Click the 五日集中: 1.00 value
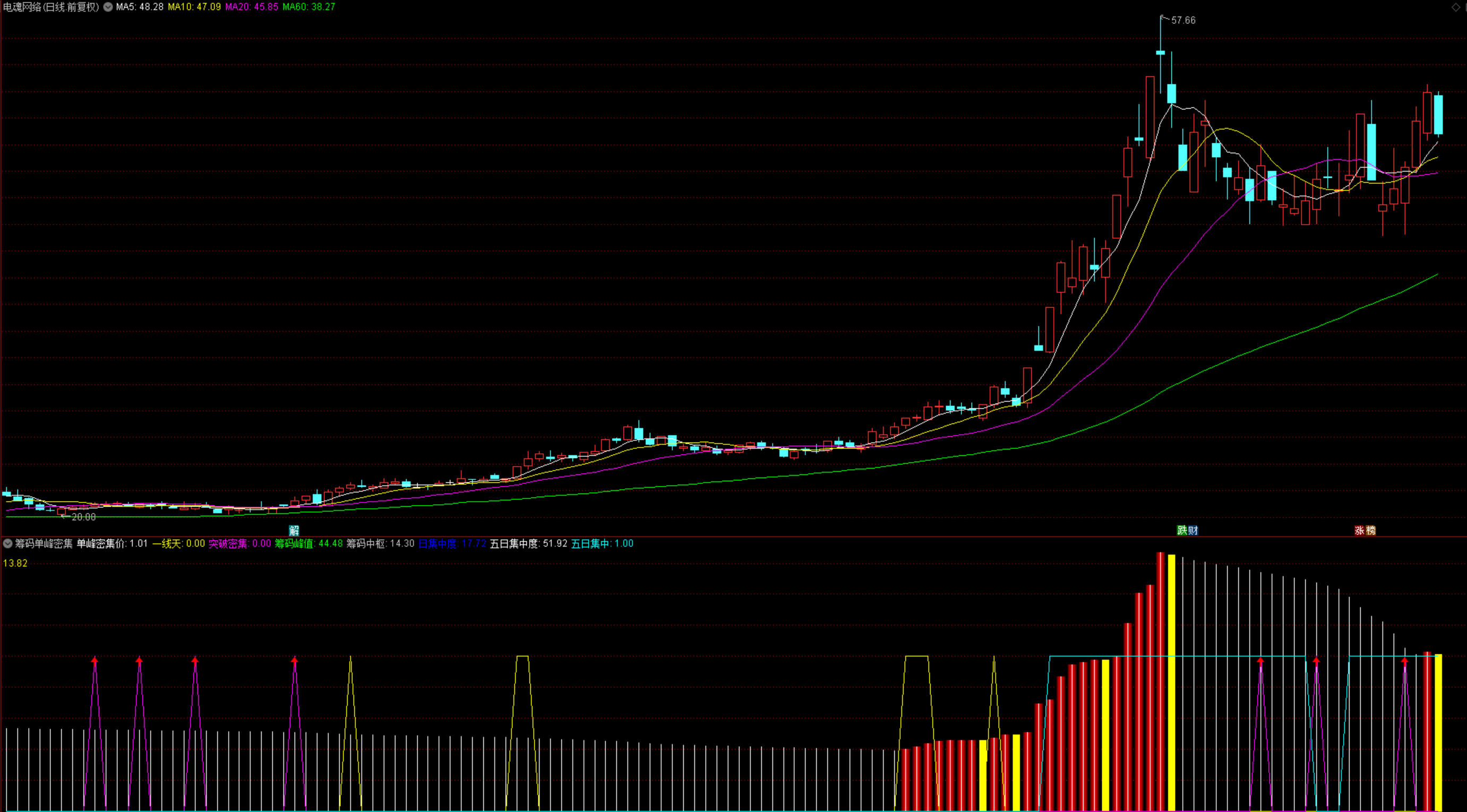This screenshot has width=1467, height=812. (x=602, y=543)
